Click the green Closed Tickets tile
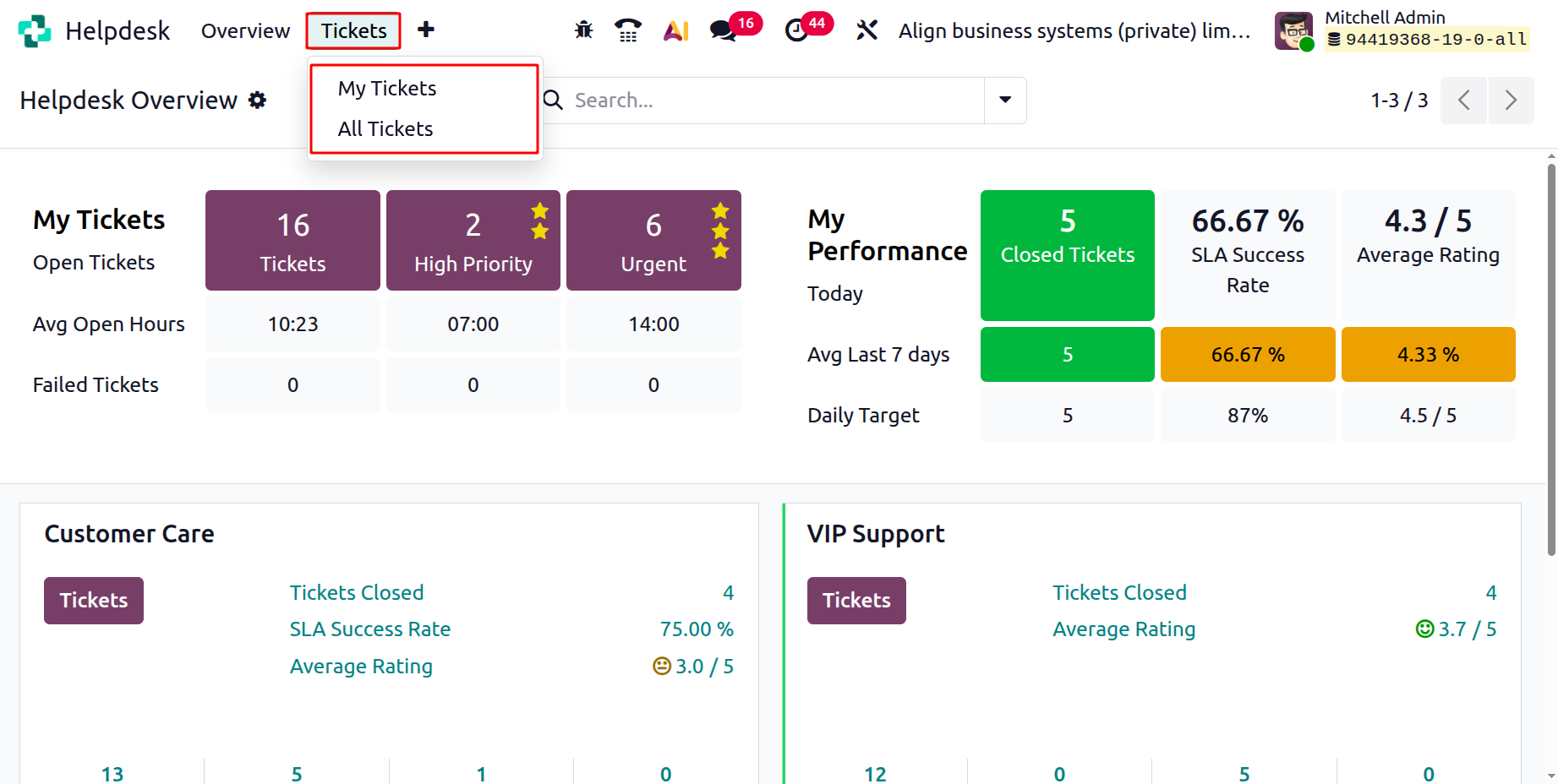 (x=1067, y=254)
